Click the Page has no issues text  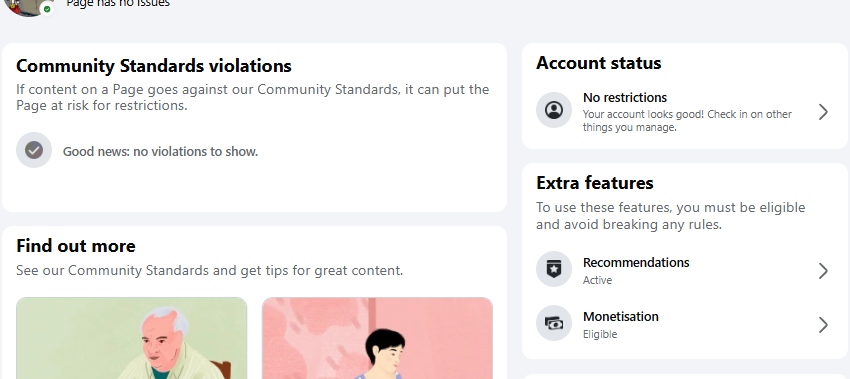coord(118,4)
